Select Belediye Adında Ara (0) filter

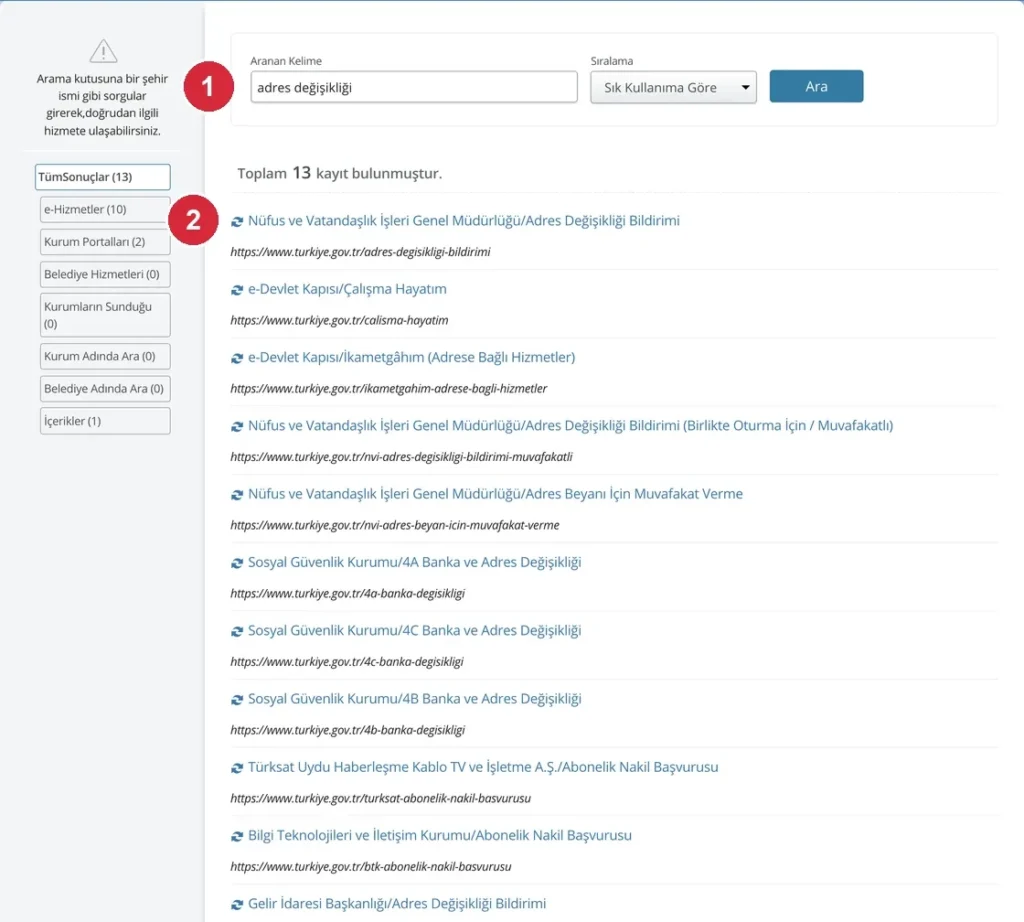105,389
